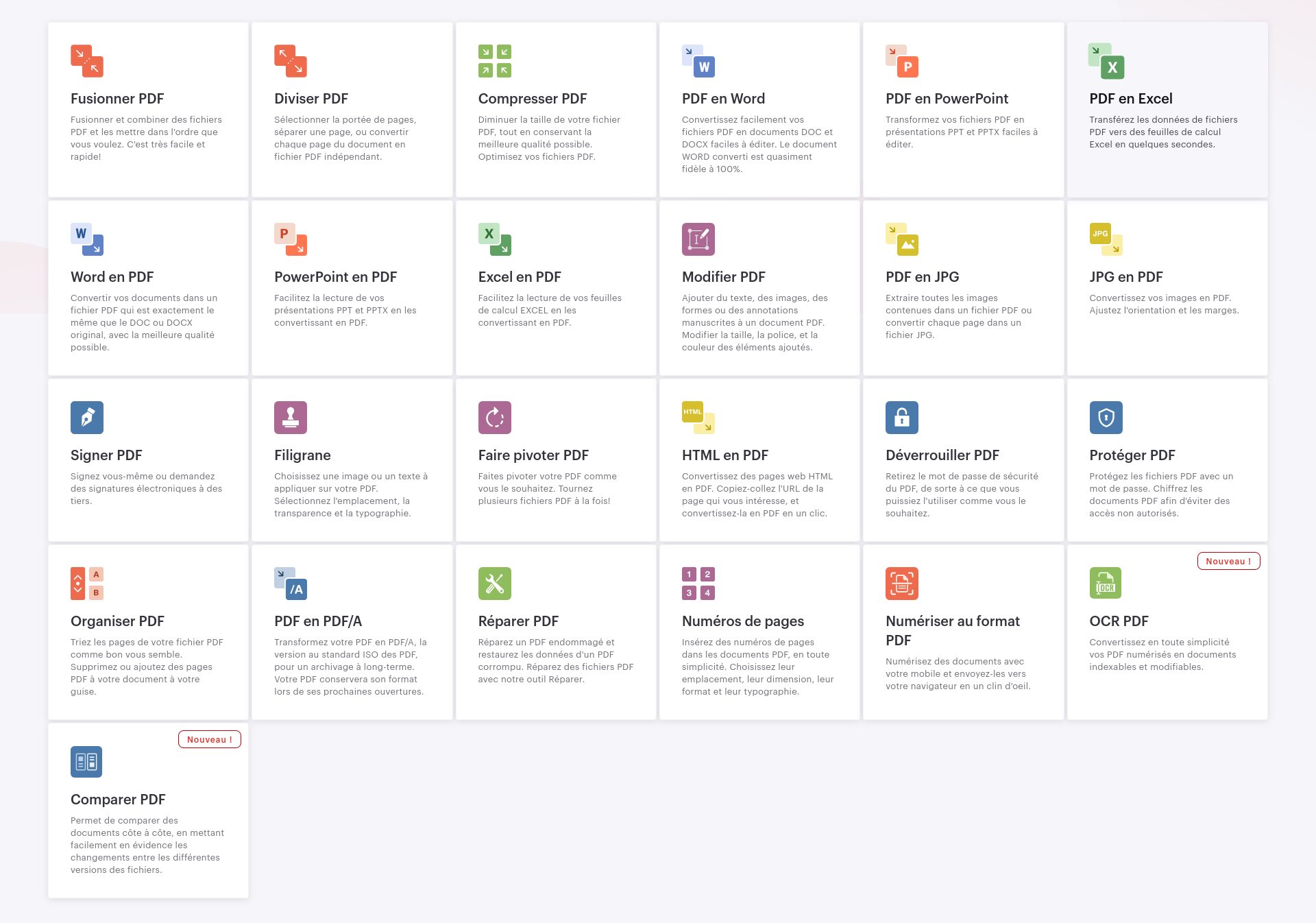Image resolution: width=1316 pixels, height=923 pixels.
Task: Select the Réparer PDF title
Action: (518, 621)
